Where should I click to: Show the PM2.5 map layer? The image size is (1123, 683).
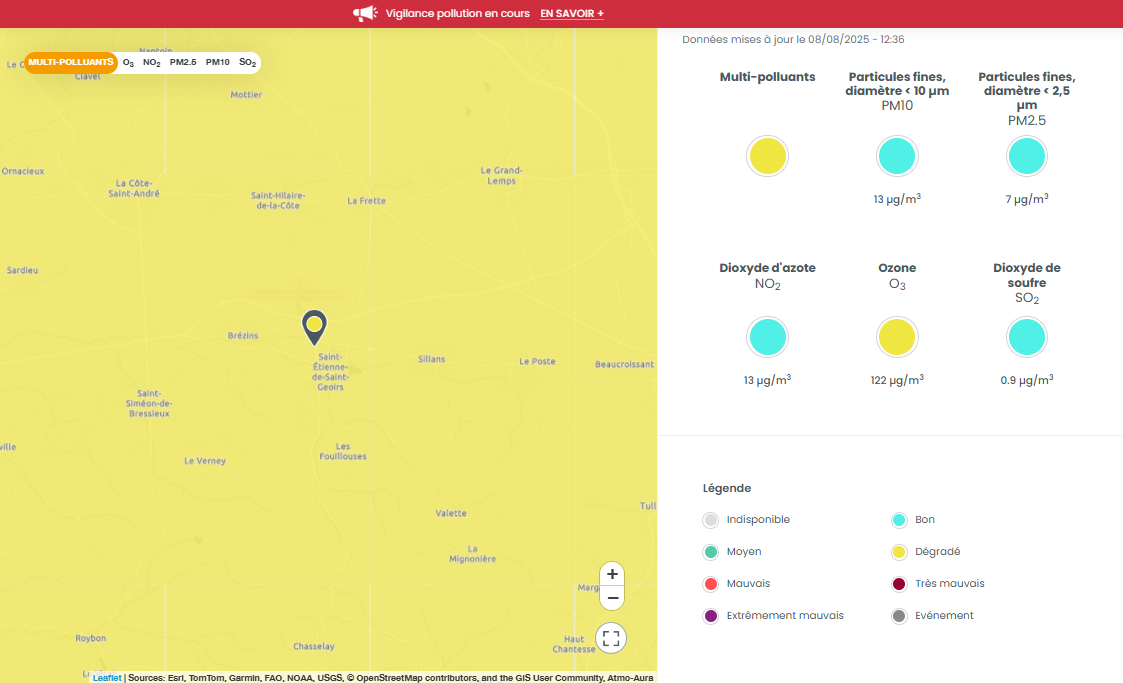click(x=183, y=62)
